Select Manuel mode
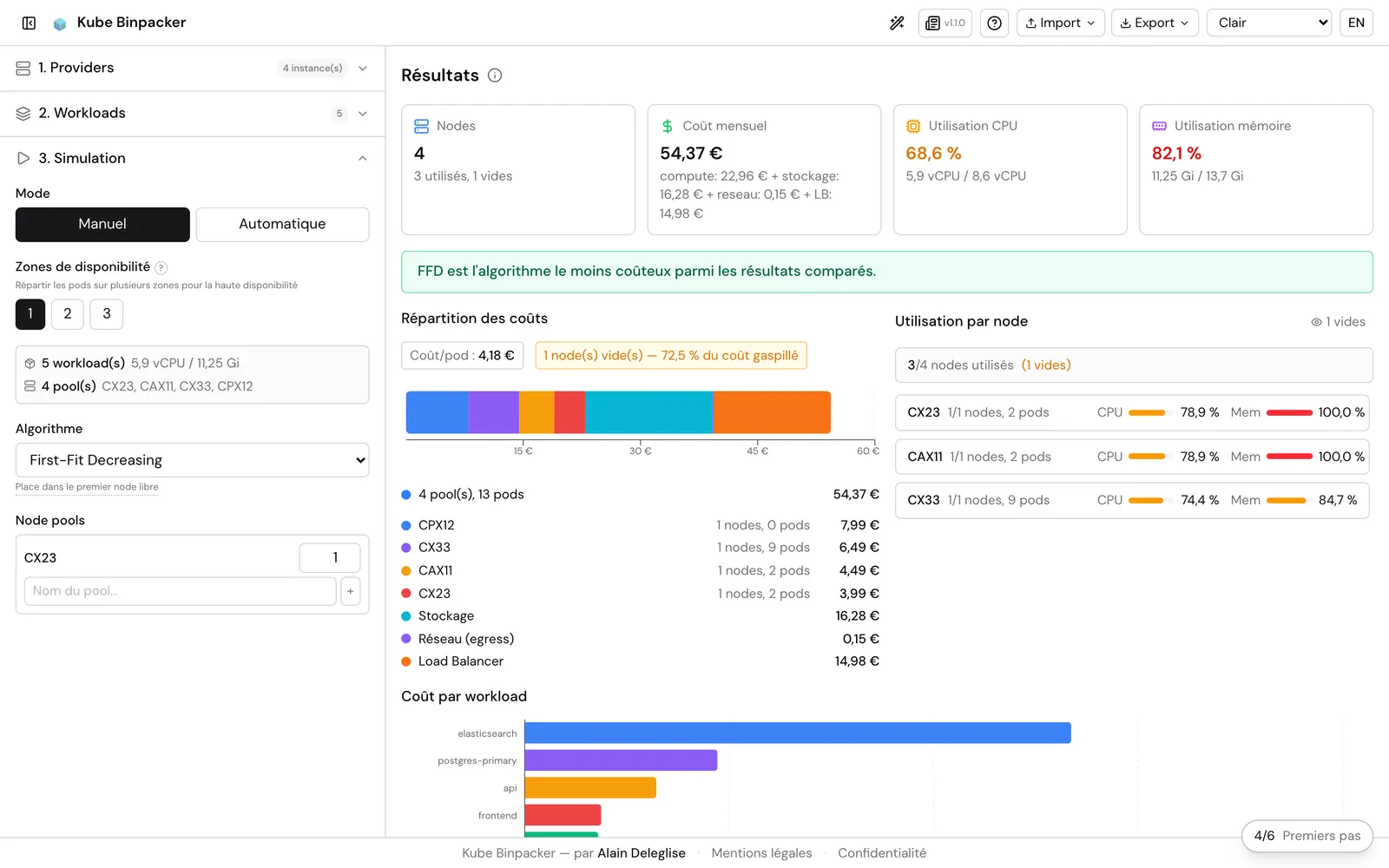1389x868 pixels. [102, 224]
